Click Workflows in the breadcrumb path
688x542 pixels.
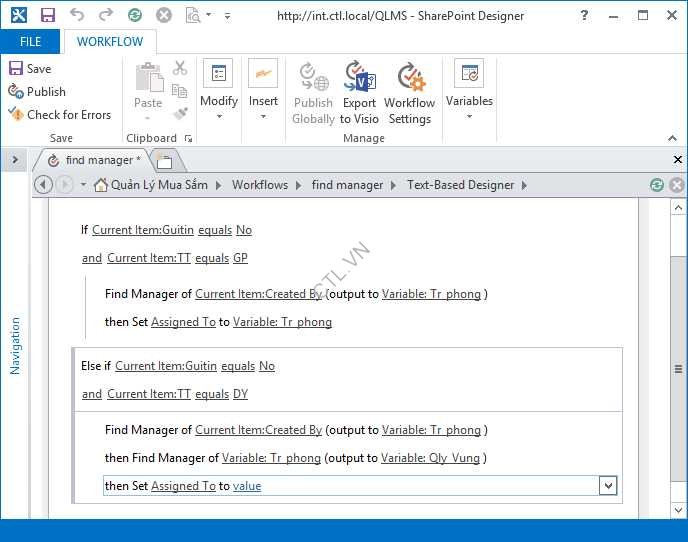point(260,185)
